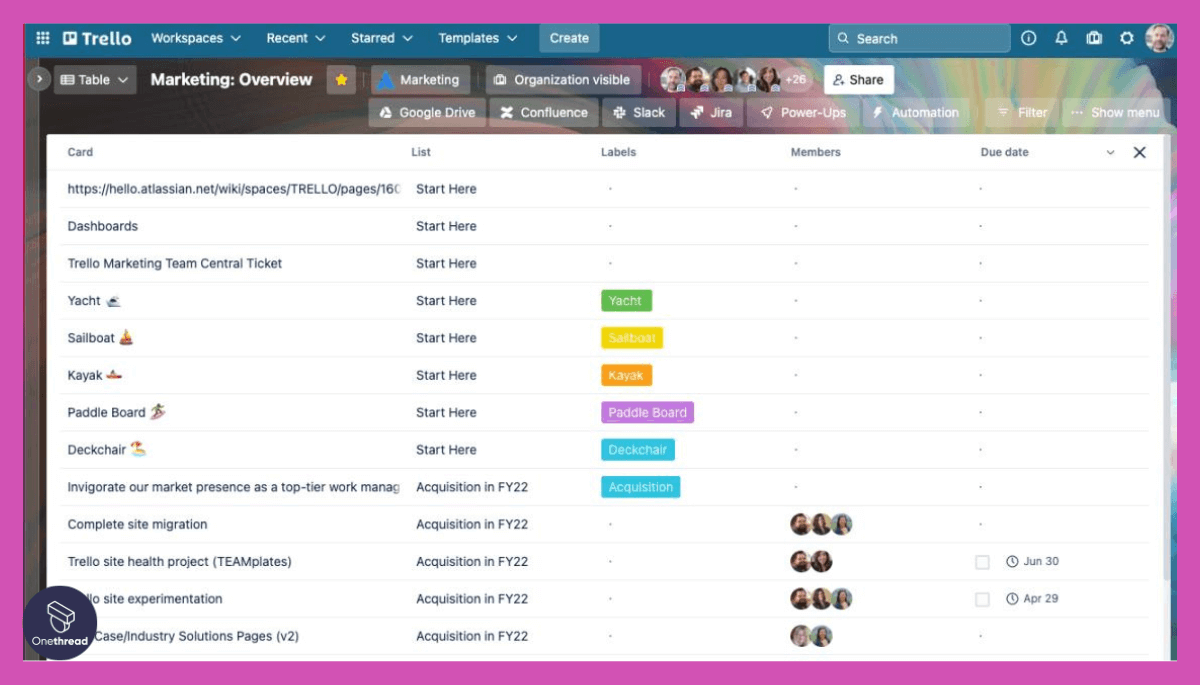Select the green Yacht label
This screenshot has height=685, width=1200.
coord(625,300)
